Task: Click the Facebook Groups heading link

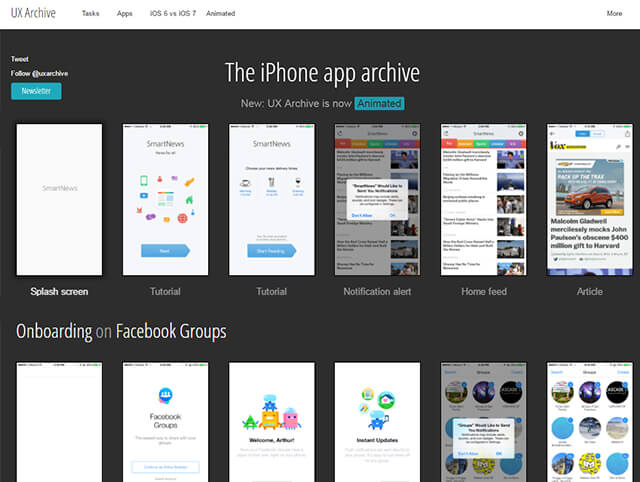Action: pos(171,331)
